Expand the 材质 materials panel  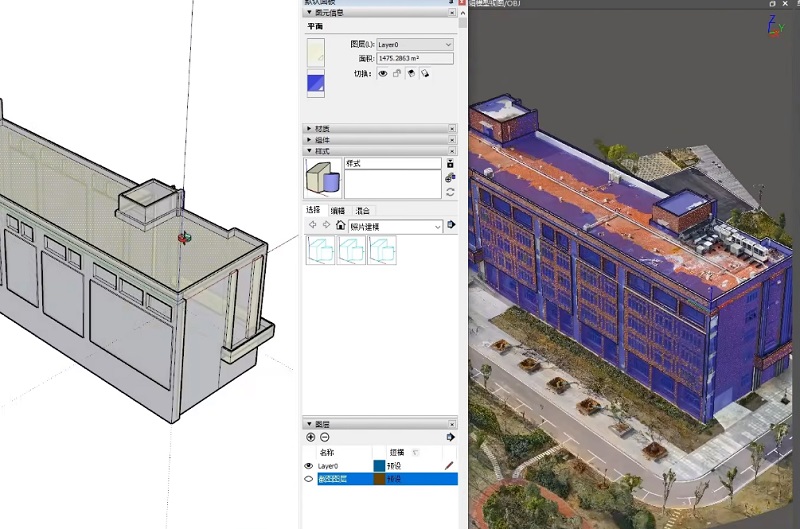click(308, 128)
